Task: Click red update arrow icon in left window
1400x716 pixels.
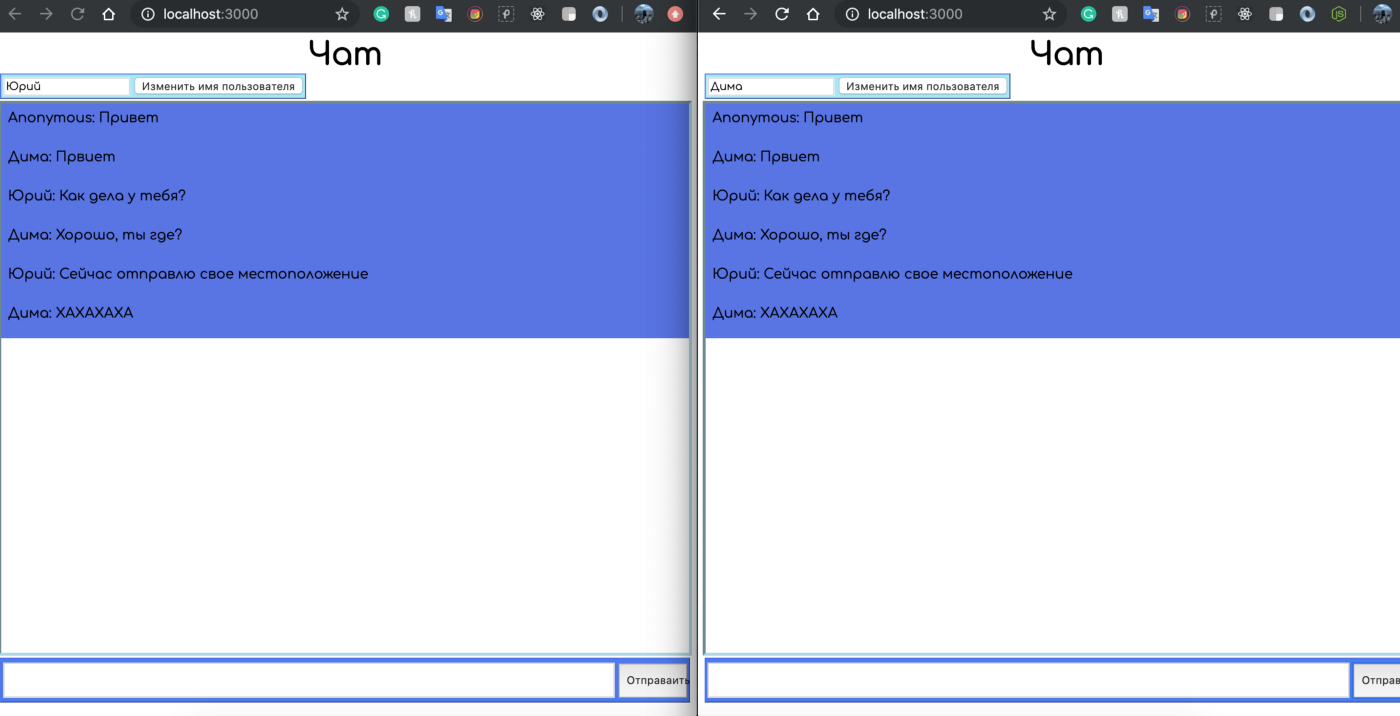Action: coord(675,14)
